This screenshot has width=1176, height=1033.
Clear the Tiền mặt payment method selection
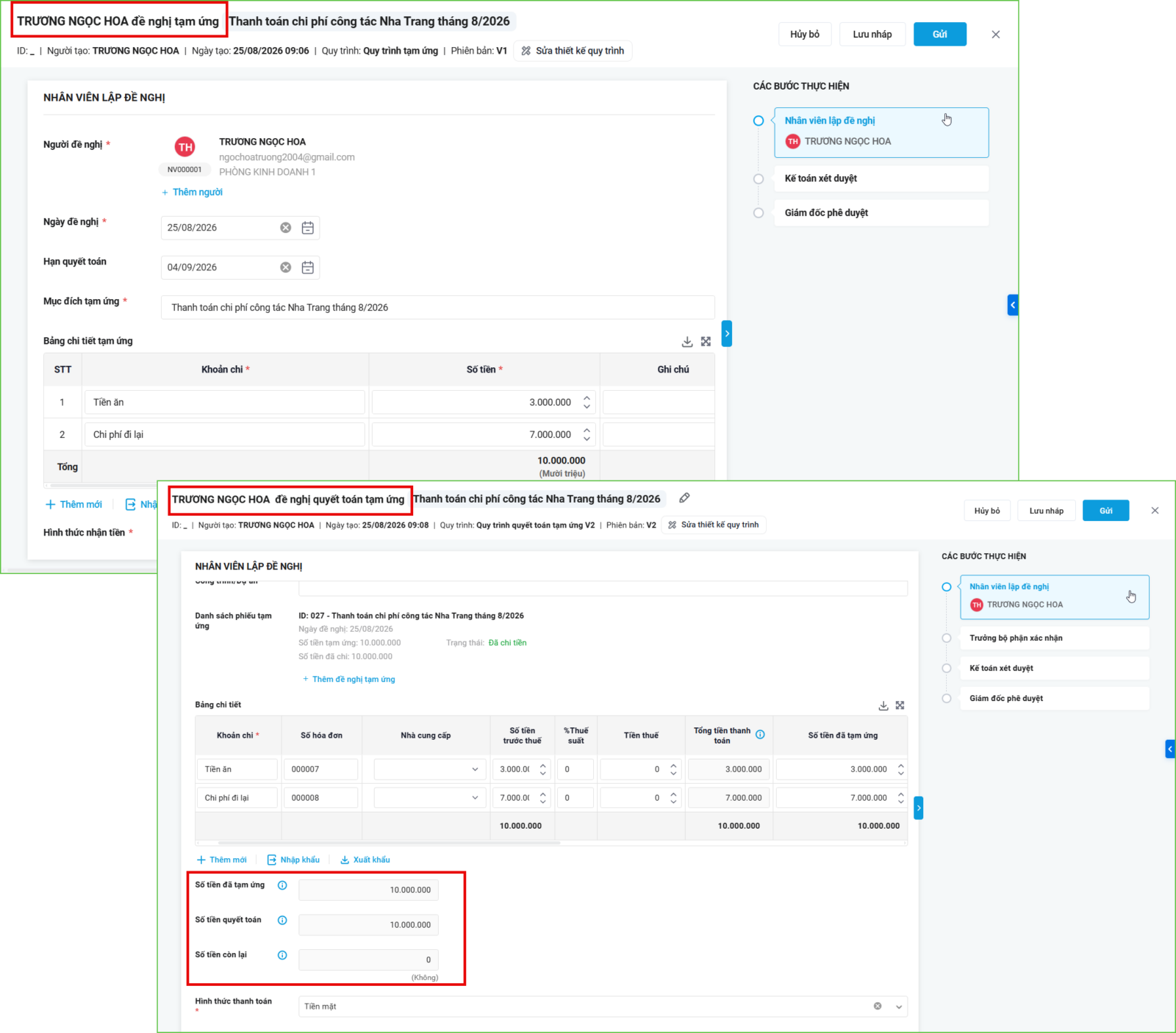pyautogui.click(x=878, y=1006)
